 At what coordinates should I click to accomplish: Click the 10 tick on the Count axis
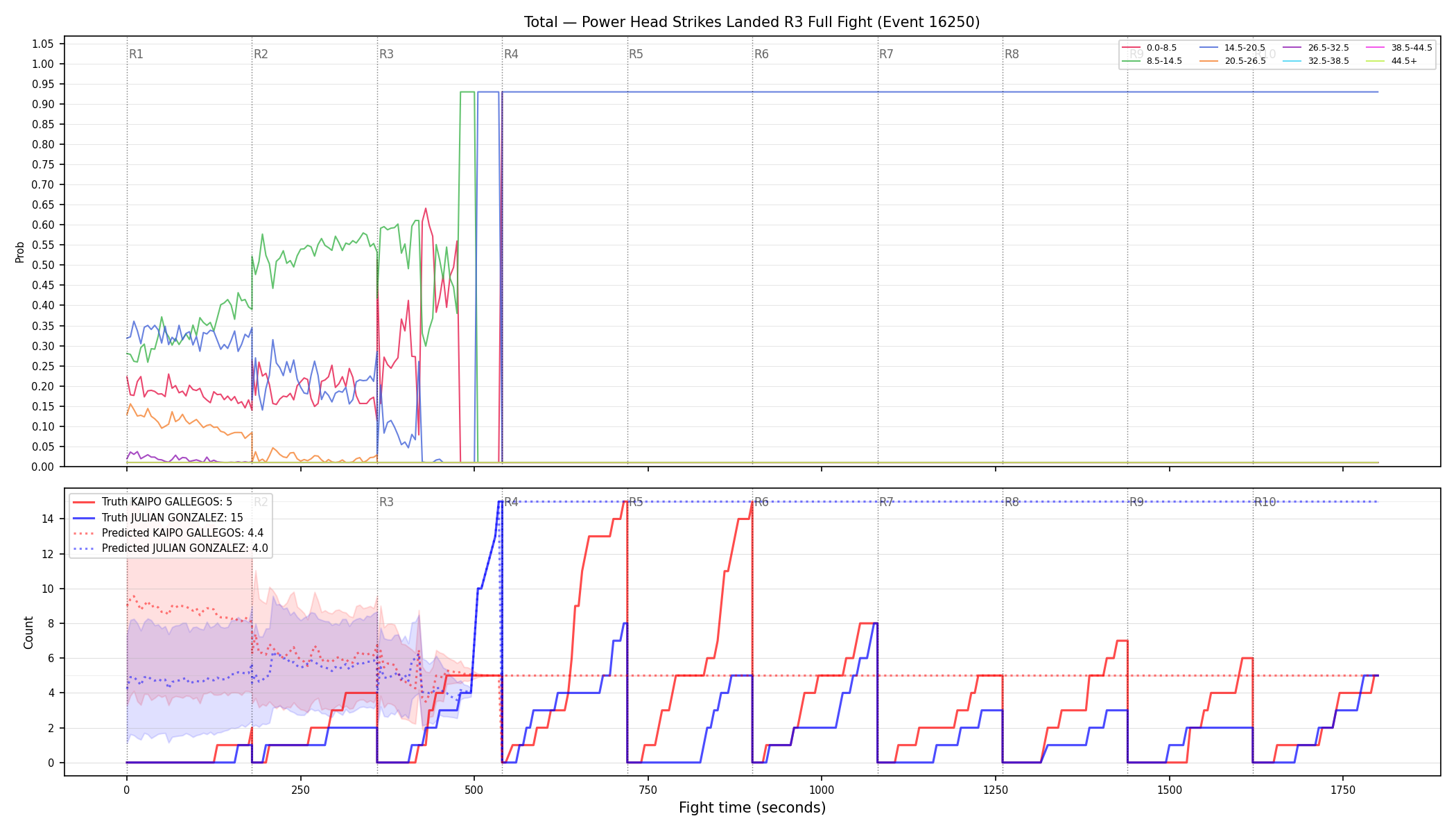tap(47, 589)
